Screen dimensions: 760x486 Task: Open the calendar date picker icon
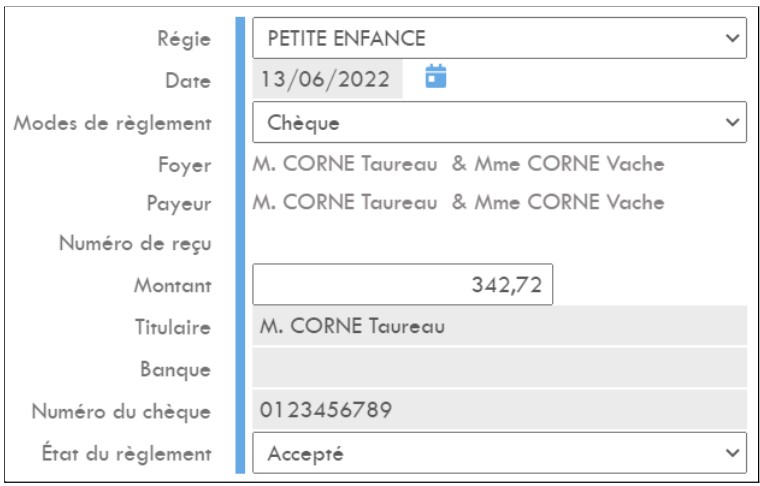(x=436, y=77)
